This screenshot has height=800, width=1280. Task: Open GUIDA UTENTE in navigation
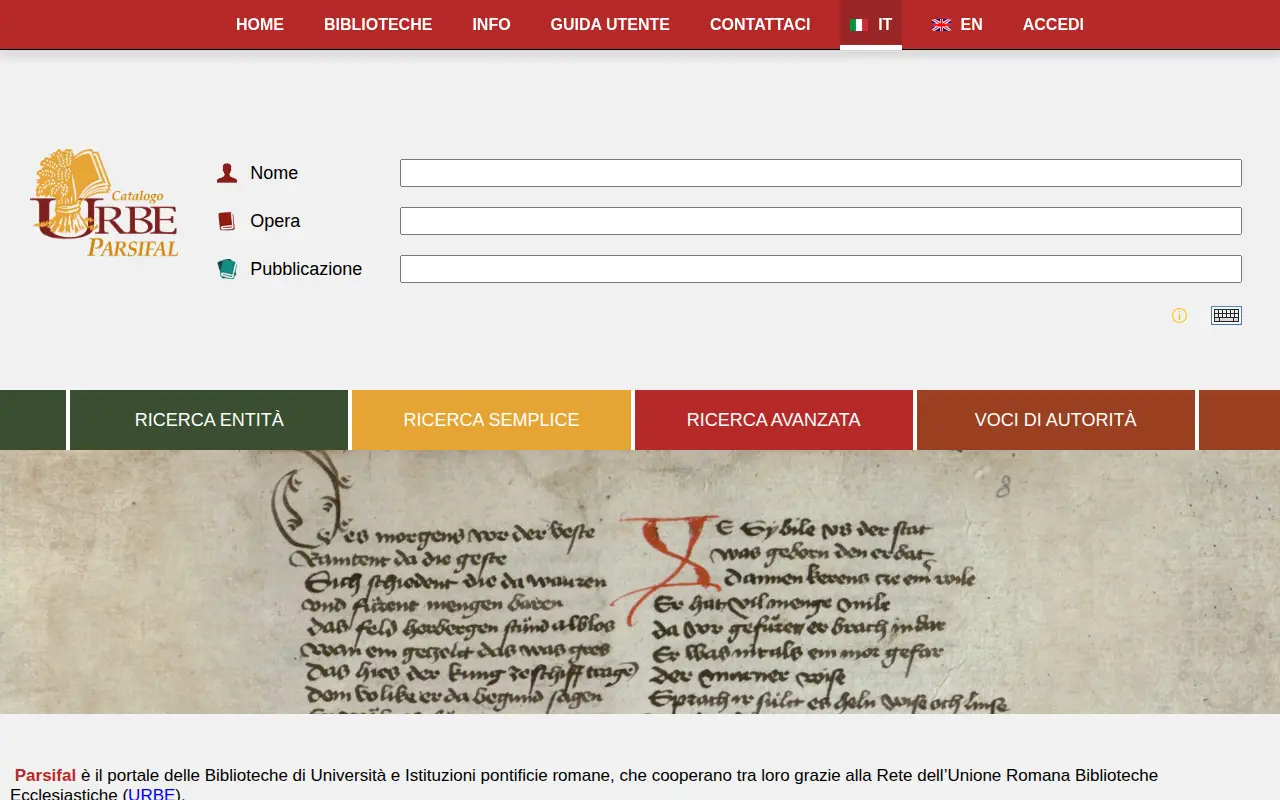(610, 25)
